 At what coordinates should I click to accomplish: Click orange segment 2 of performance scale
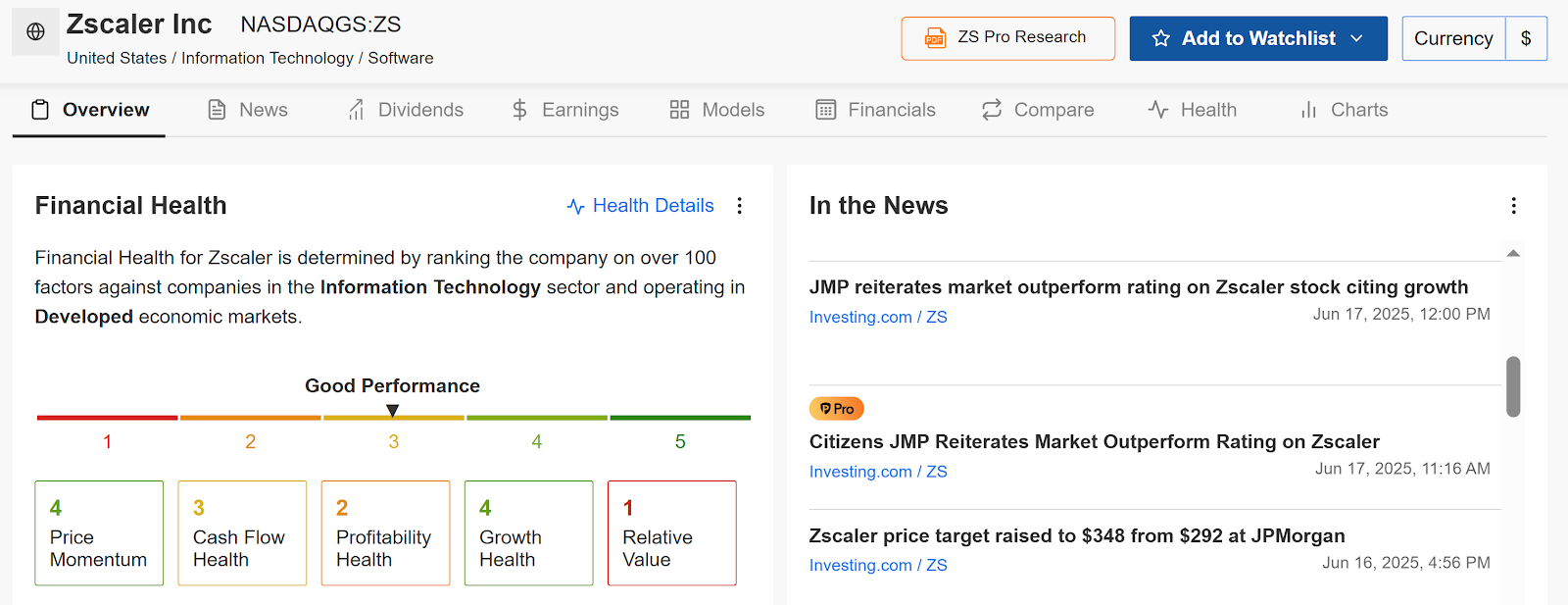coord(250,418)
